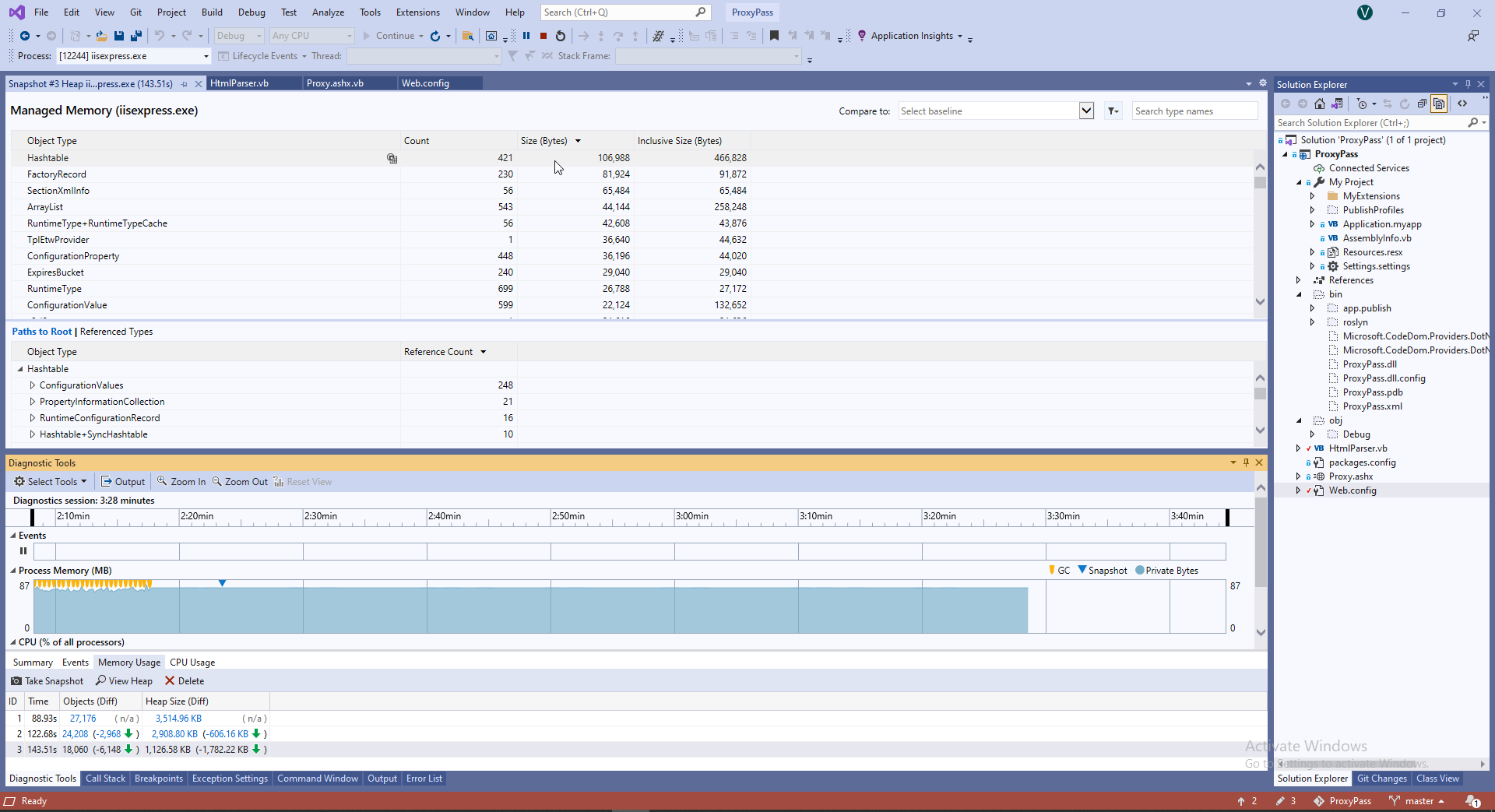Expand the PropertyInformationCollection node

(x=33, y=402)
